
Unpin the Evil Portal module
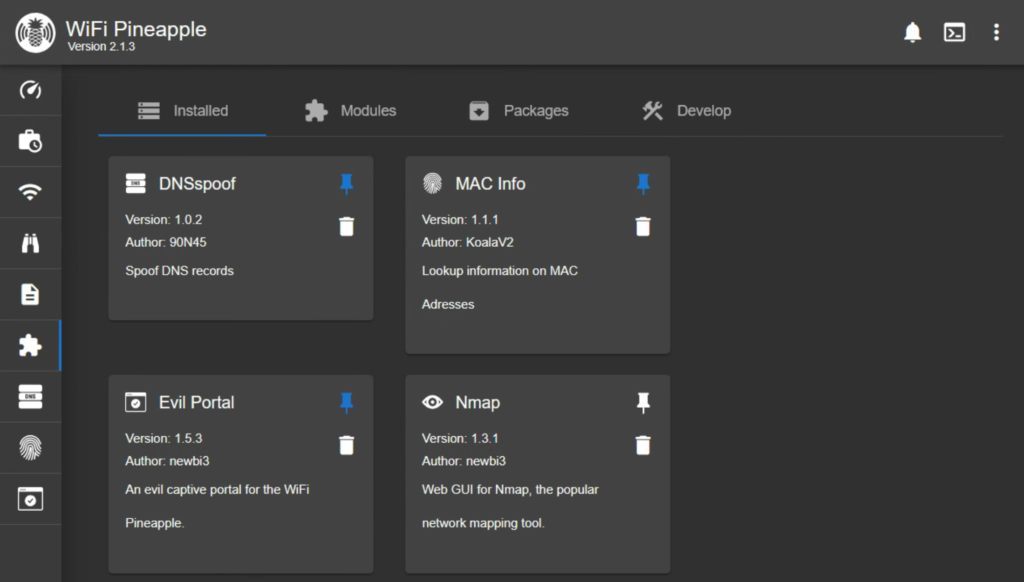pos(347,402)
